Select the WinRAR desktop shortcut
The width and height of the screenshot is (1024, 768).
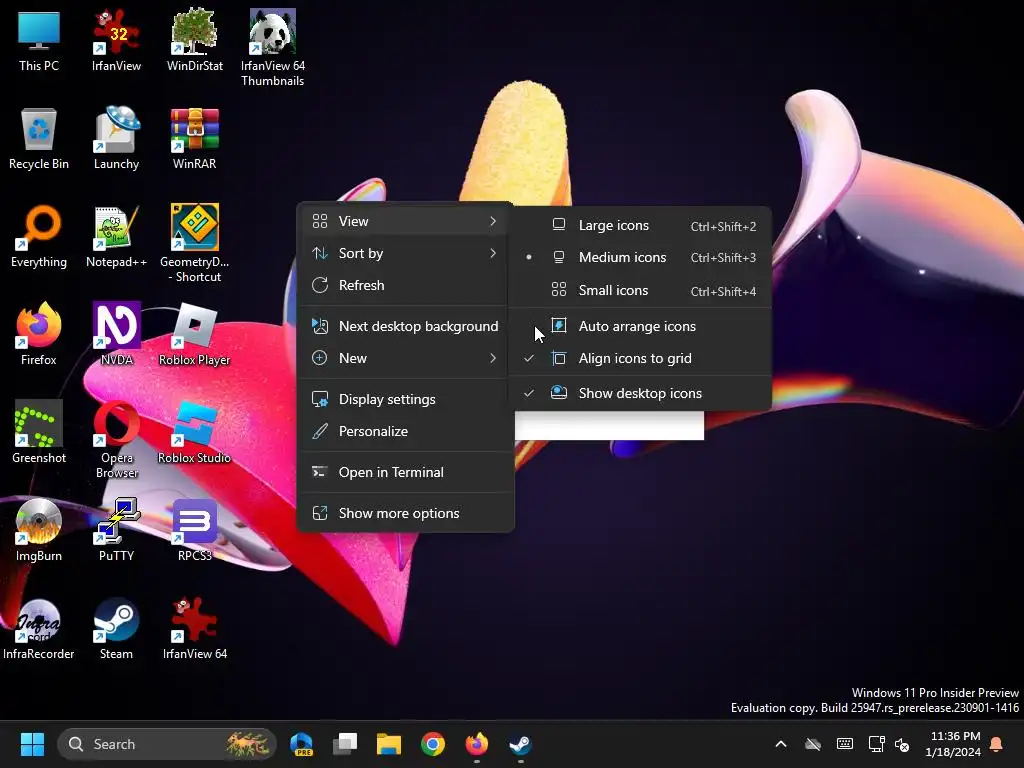(x=195, y=138)
